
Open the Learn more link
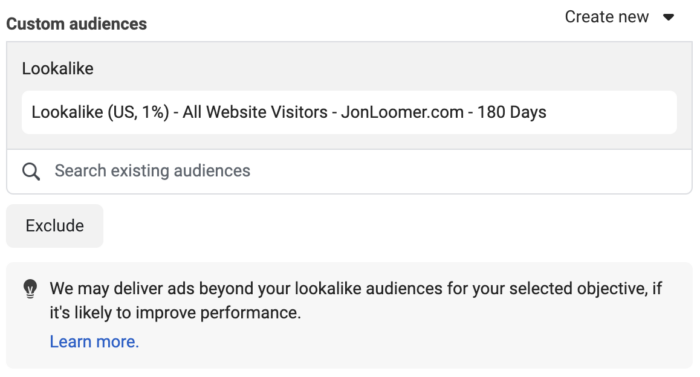94,342
